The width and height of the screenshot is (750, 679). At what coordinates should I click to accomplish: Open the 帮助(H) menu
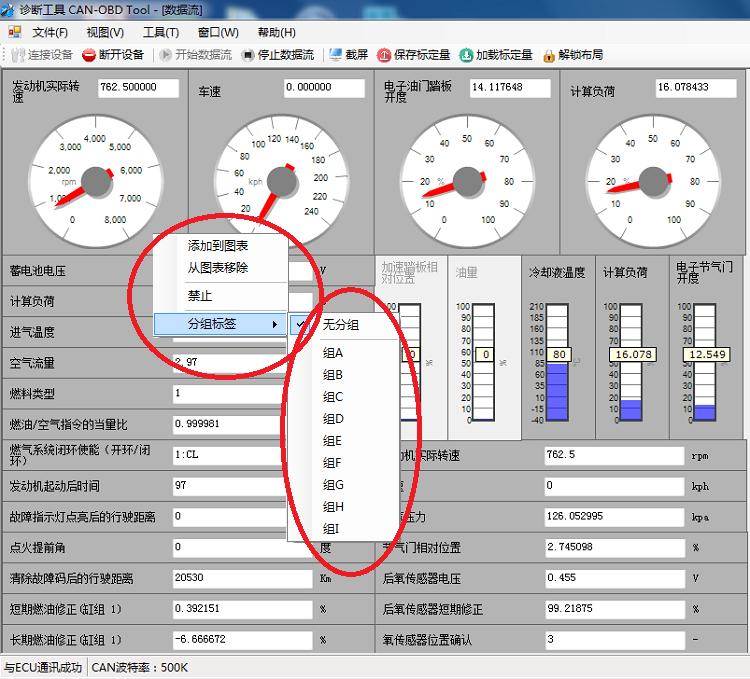pyautogui.click(x=276, y=32)
